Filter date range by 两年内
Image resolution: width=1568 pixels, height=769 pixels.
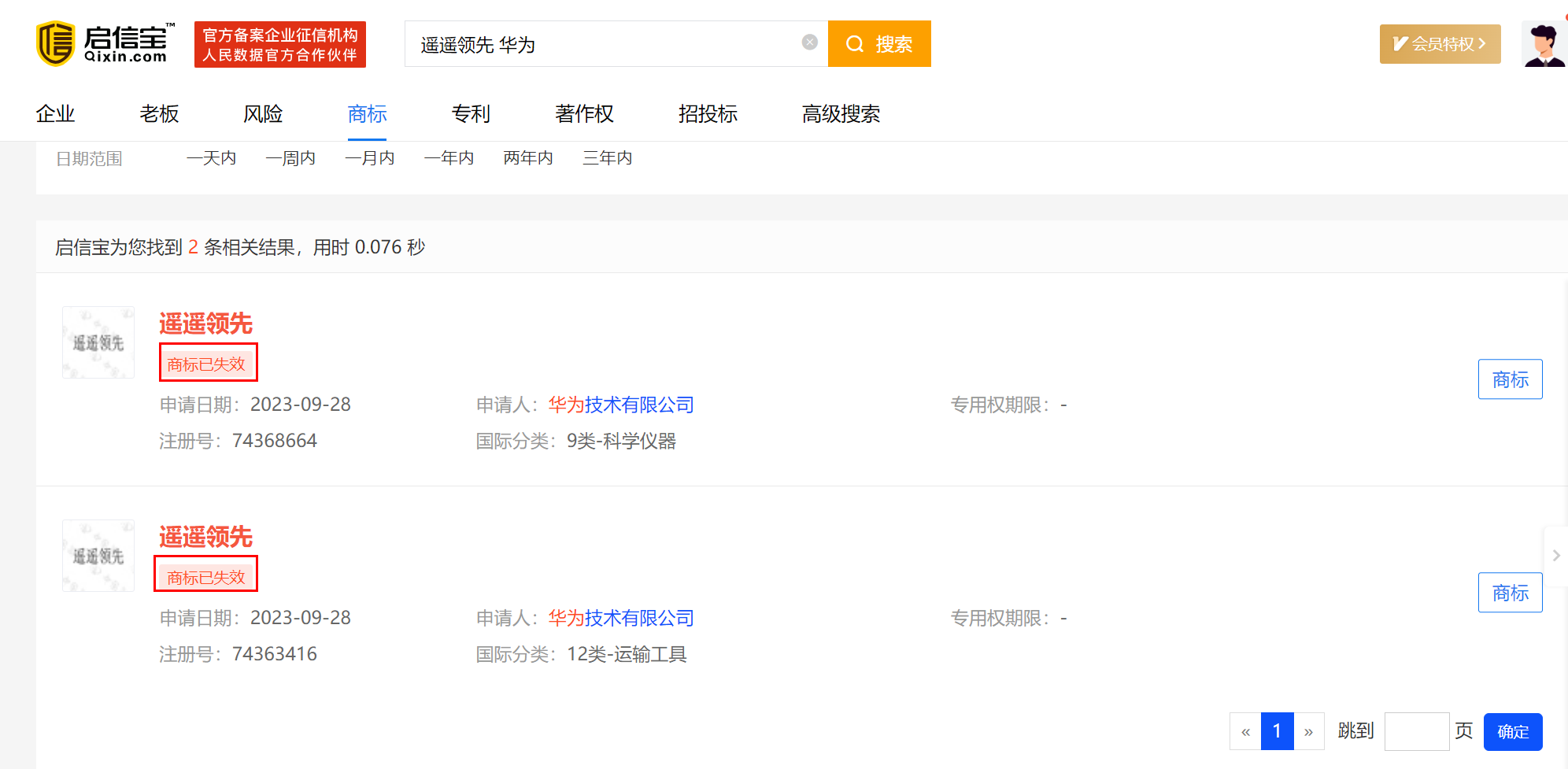click(528, 158)
